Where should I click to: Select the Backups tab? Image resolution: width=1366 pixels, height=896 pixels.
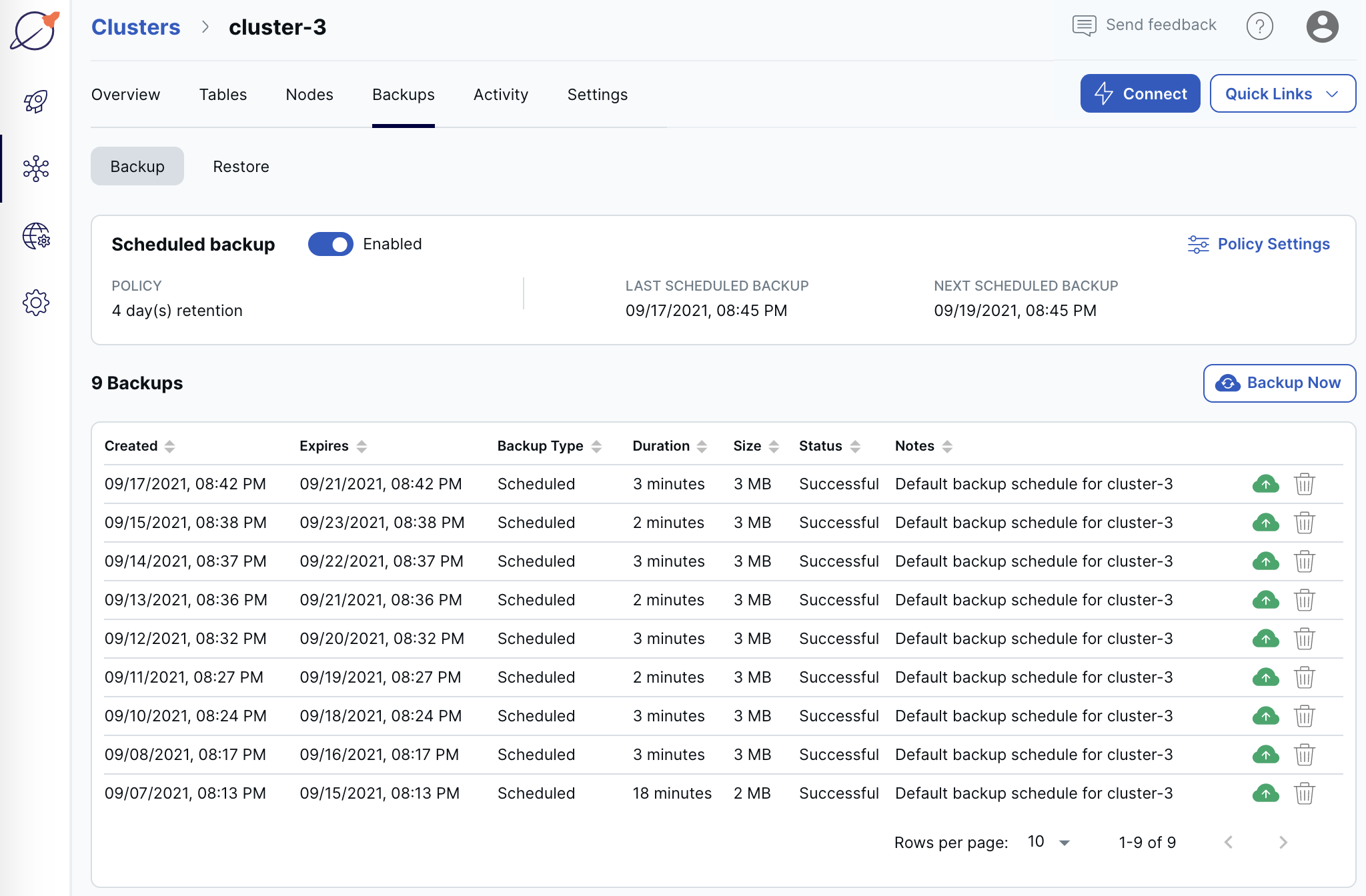click(403, 95)
